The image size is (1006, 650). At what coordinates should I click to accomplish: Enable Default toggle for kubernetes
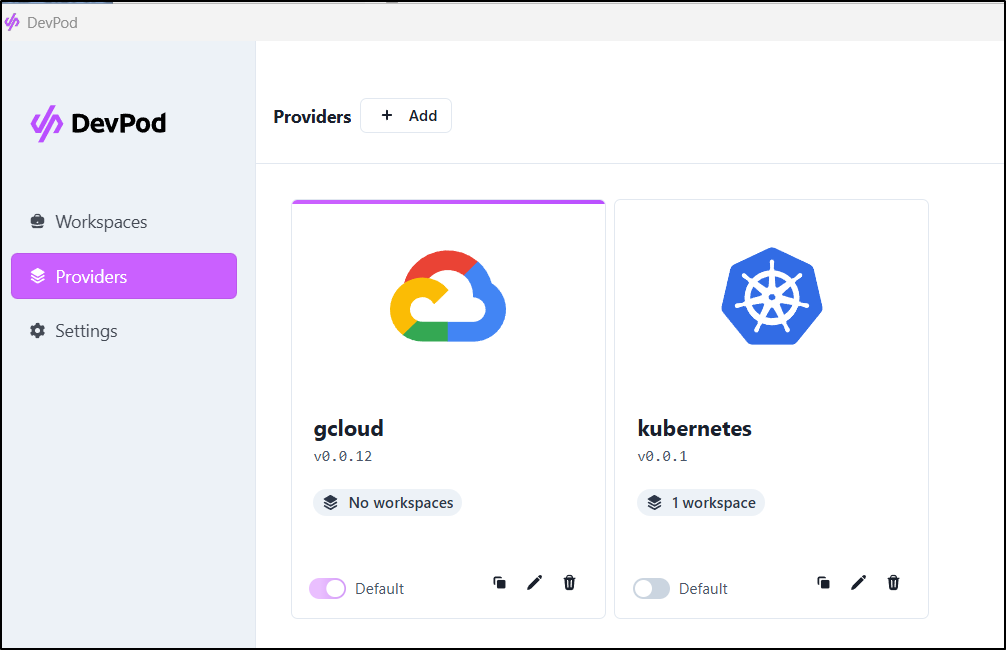tap(651, 588)
